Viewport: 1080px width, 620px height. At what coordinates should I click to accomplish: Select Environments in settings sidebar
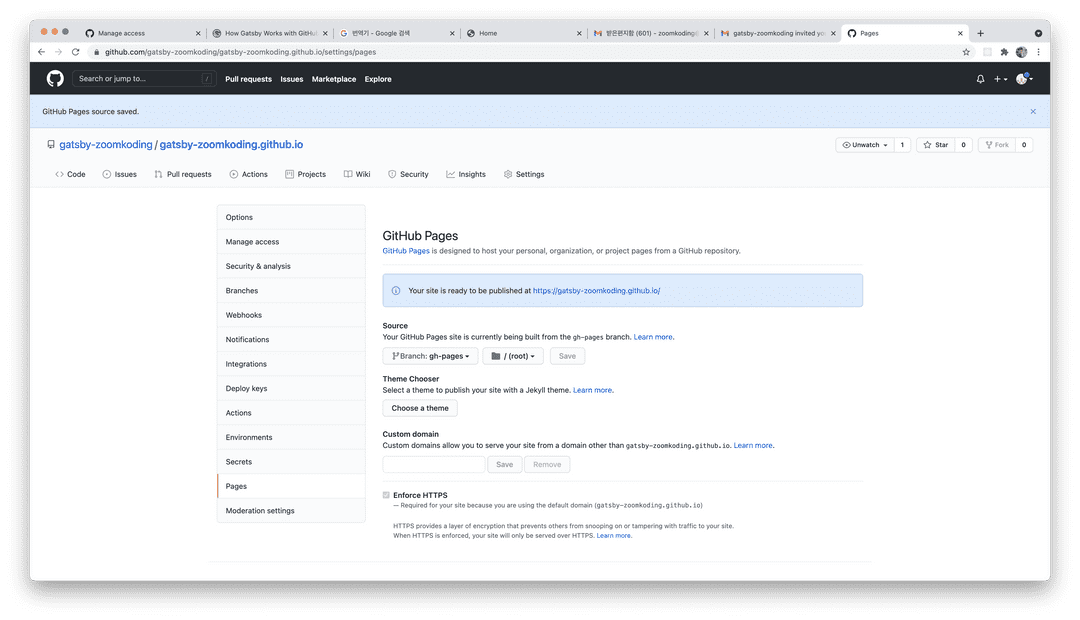pos(291,437)
